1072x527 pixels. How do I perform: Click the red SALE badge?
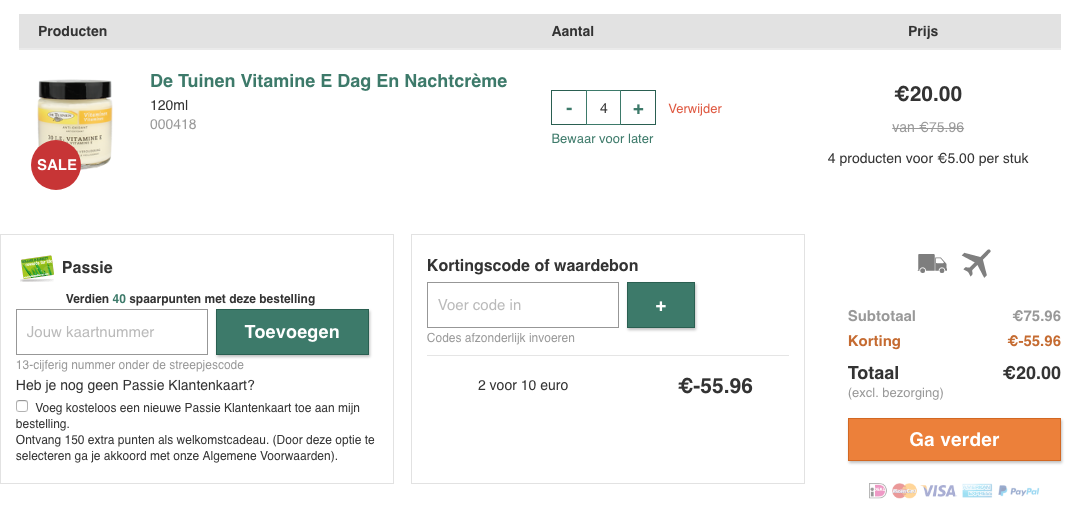[x=56, y=165]
